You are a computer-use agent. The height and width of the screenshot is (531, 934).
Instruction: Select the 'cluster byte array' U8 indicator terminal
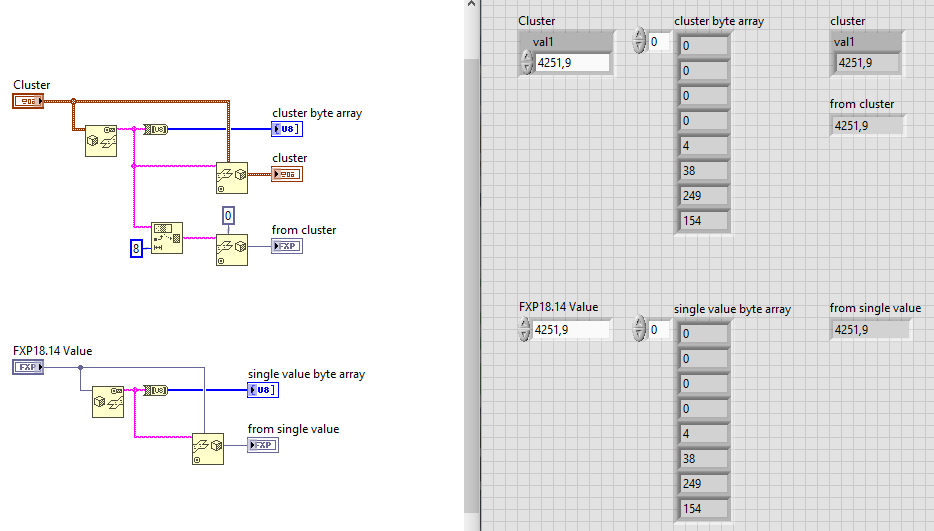pyautogui.click(x=286, y=129)
